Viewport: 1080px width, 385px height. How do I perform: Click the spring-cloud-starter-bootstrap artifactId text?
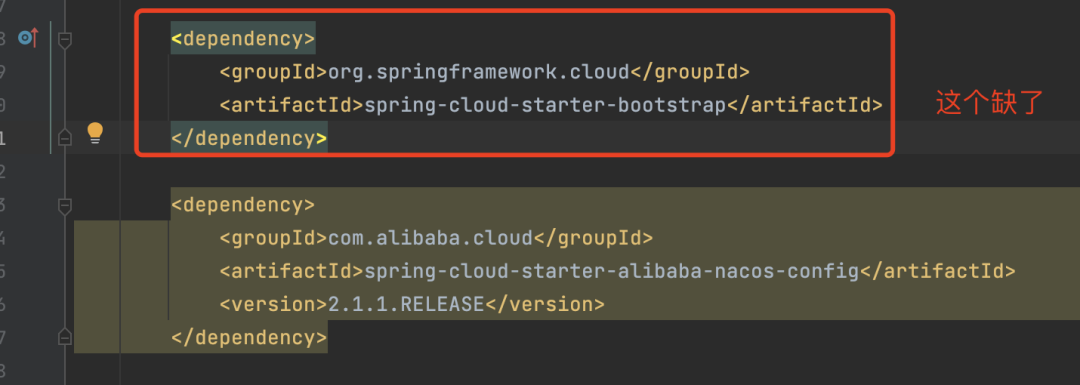point(546,105)
